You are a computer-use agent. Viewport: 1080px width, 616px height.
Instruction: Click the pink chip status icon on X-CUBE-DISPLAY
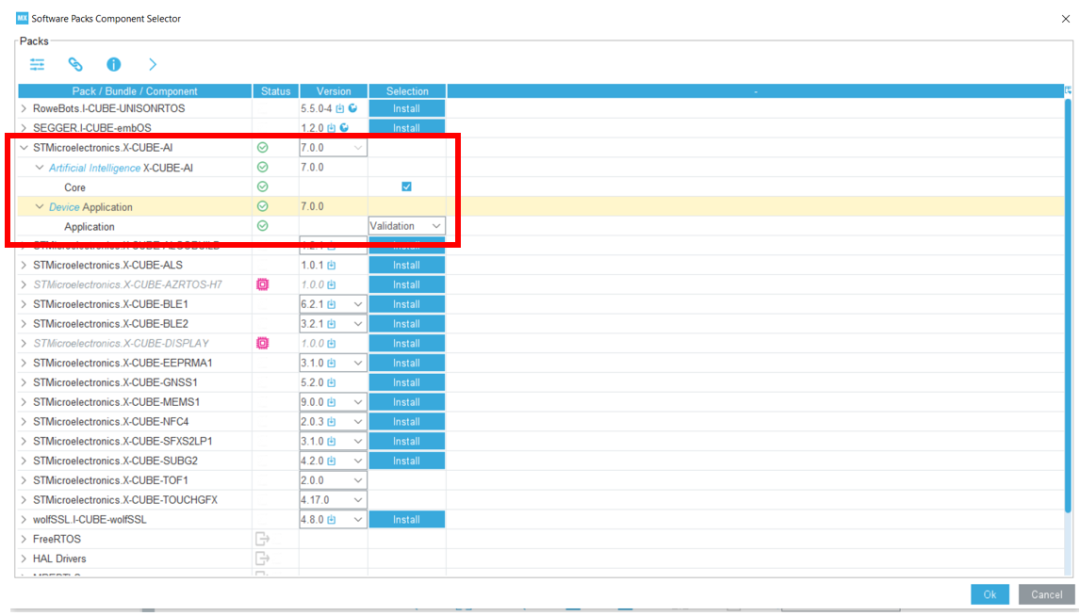click(262, 343)
